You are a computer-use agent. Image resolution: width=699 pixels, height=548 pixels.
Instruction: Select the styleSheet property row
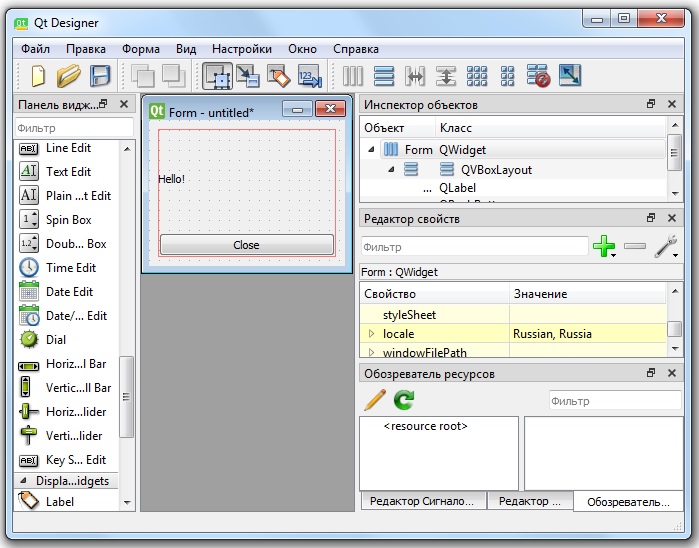[513, 315]
